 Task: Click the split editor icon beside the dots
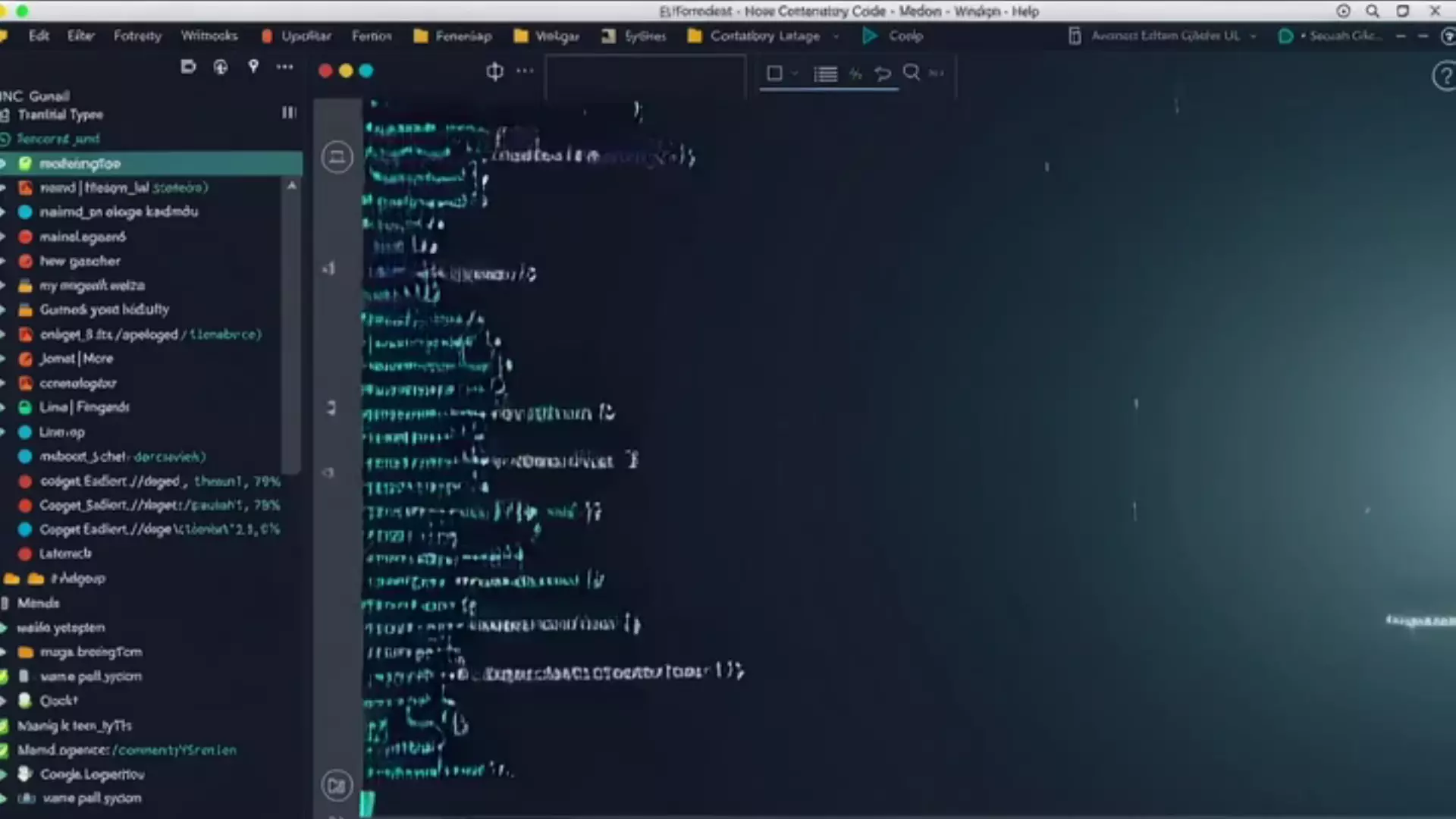click(x=494, y=71)
